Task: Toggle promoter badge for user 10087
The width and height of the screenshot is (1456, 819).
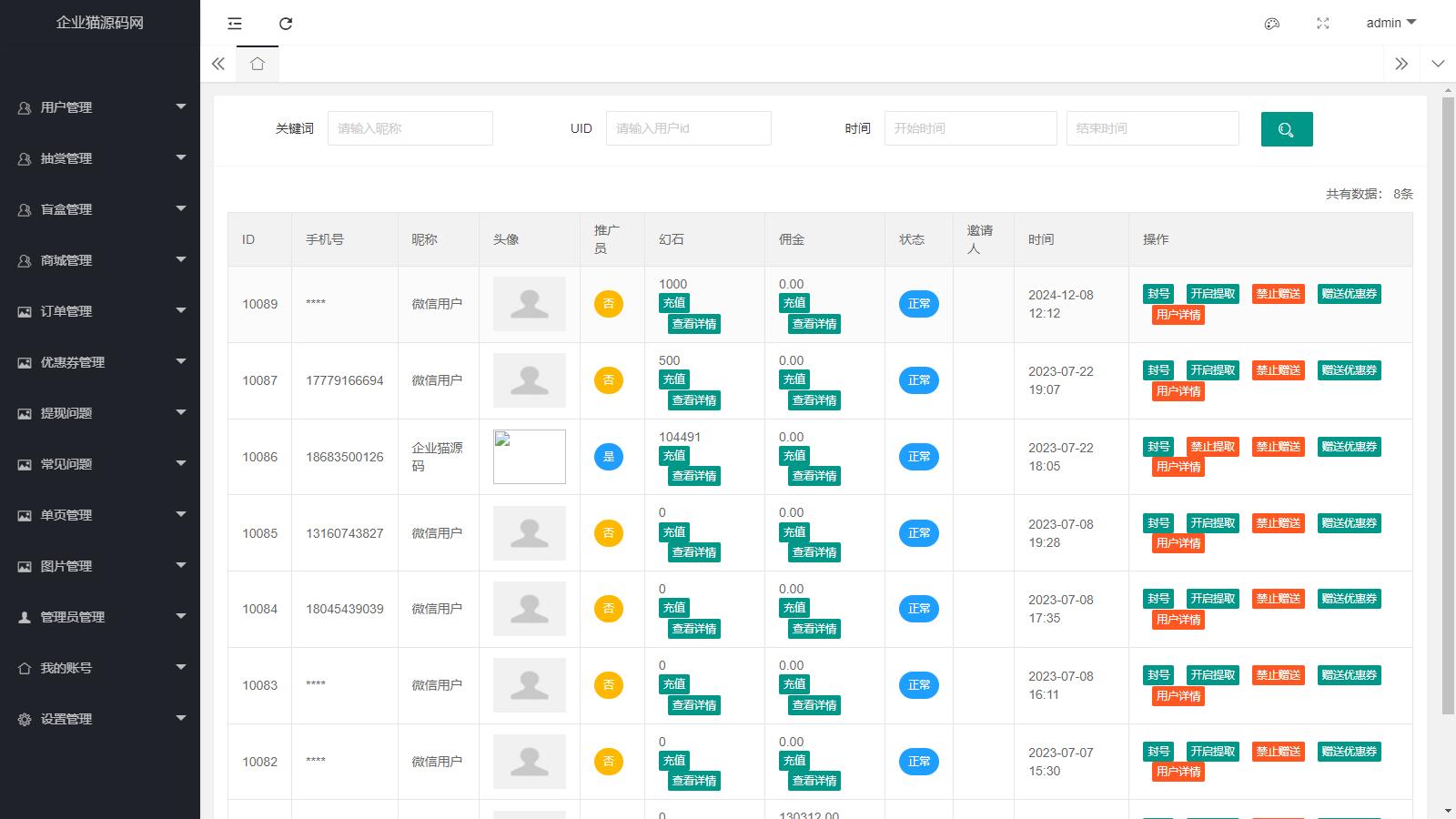Action: (609, 380)
